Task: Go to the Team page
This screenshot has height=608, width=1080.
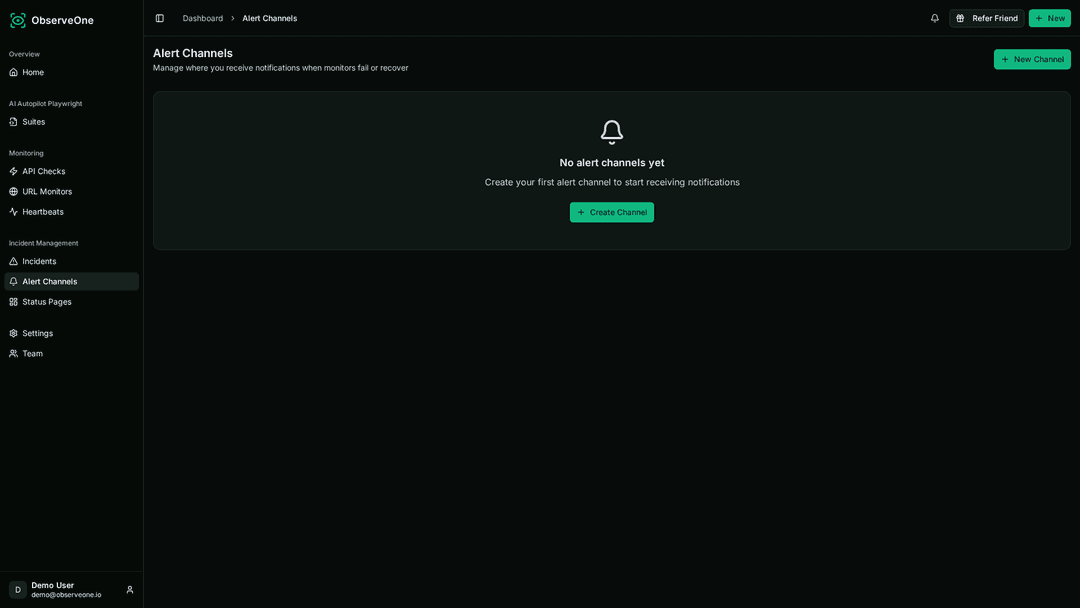Action: 72,354
